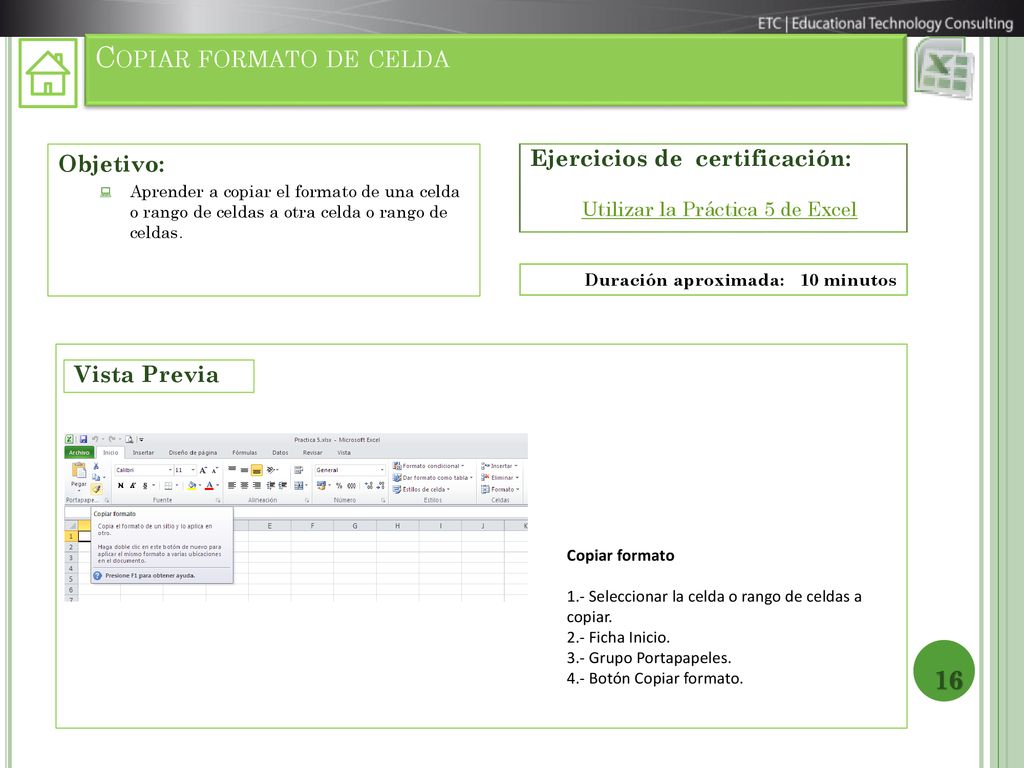This screenshot has height=768, width=1024.
Task: Open the Estilos de celda menu
Action: 421,489
